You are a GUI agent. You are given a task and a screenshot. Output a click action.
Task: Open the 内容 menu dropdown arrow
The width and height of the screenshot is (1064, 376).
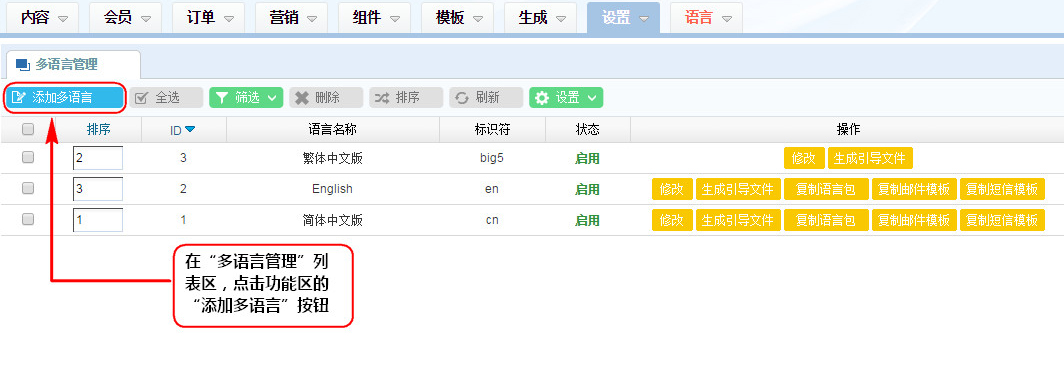point(63,19)
